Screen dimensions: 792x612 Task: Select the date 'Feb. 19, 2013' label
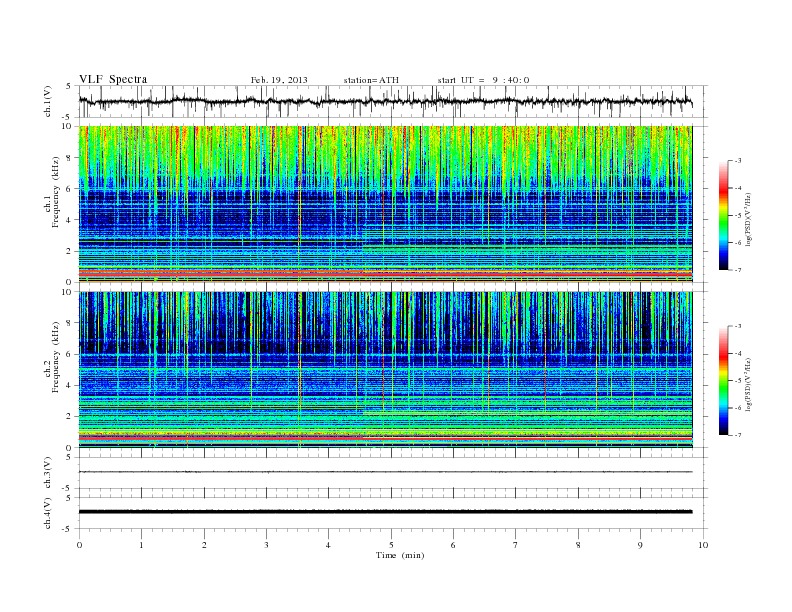tap(279, 80)
